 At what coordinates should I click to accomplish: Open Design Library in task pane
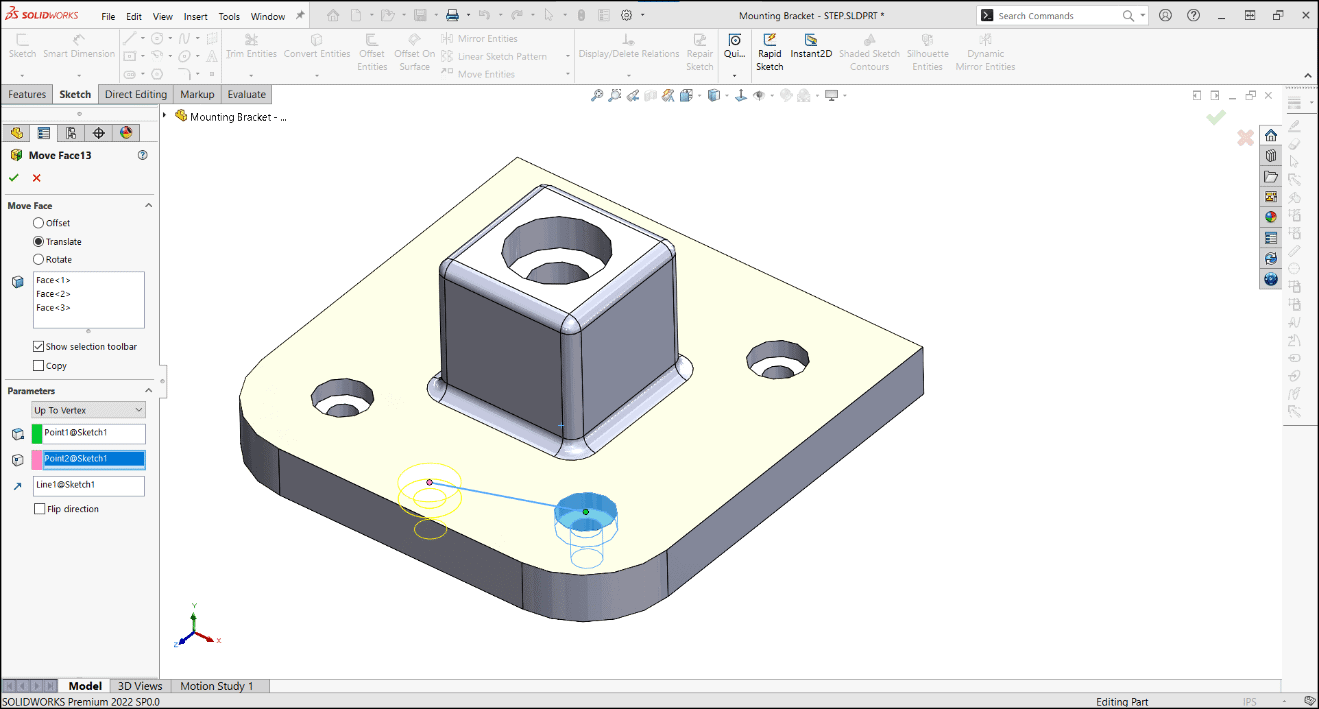click(x=1271, y=156)
